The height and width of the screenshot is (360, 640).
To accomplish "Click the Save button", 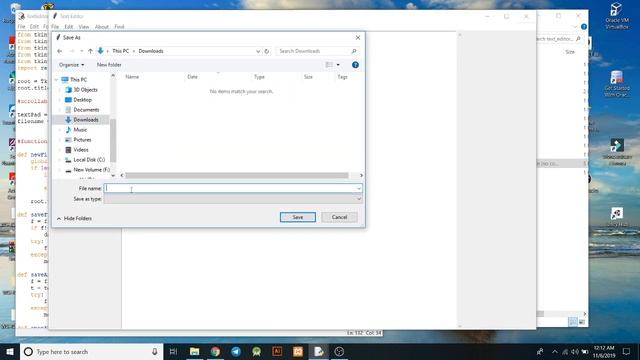I will click(x=298, y=217).
